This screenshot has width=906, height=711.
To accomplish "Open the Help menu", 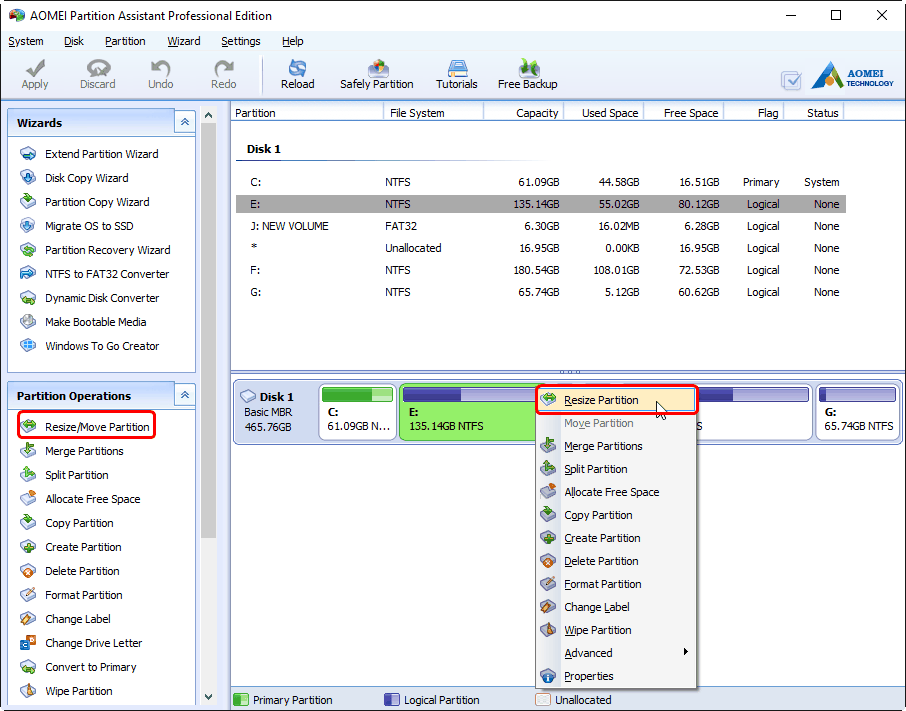I will tap(293, 41).
